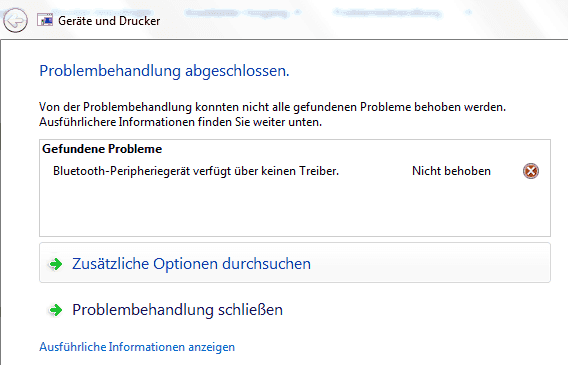The width and height of the screenshot is (568, 365).
Task: Click the word Treiber in problem entry
Action: (319, 171)
